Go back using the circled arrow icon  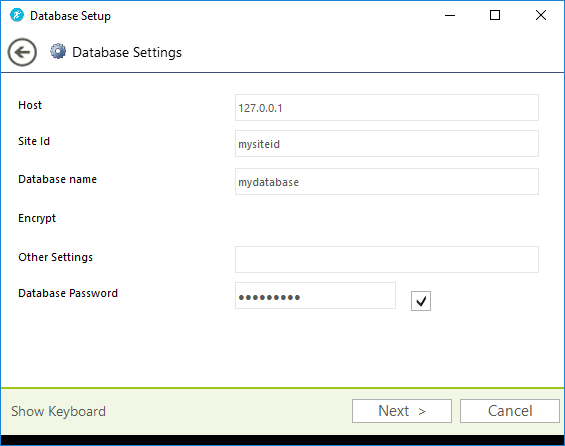[22, 52]
